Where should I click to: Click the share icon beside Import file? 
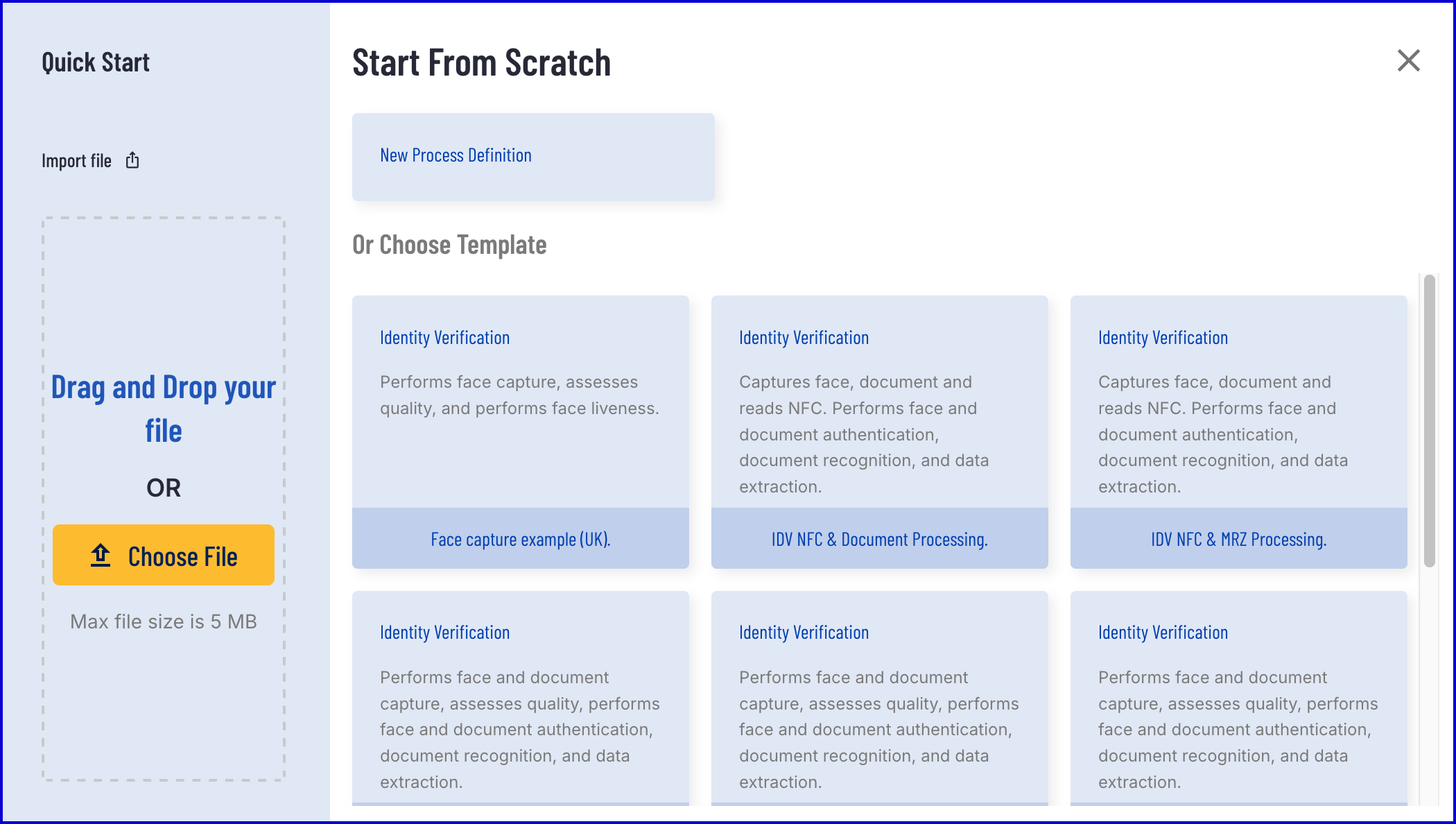[132, 161]
